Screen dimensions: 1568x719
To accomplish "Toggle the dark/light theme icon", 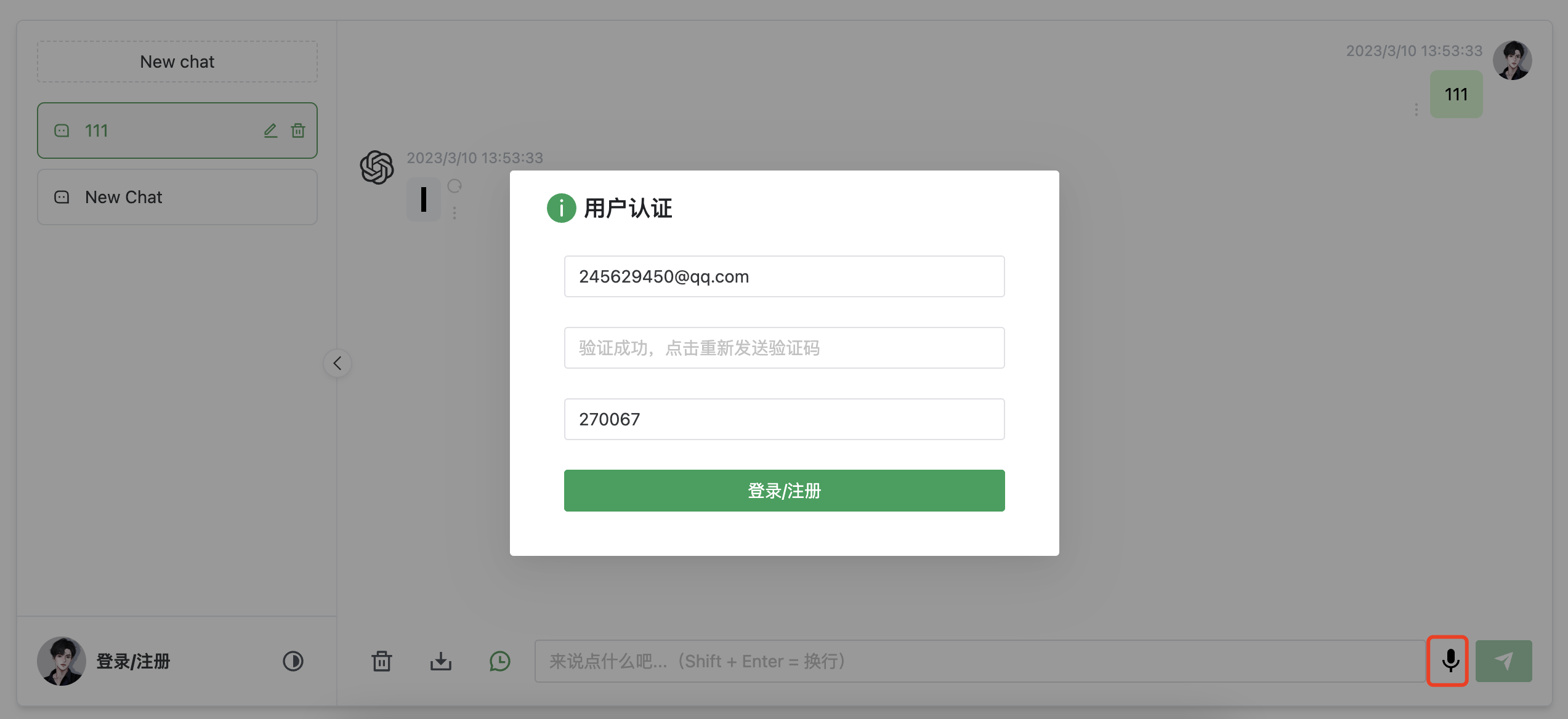I will click(293, 661).
